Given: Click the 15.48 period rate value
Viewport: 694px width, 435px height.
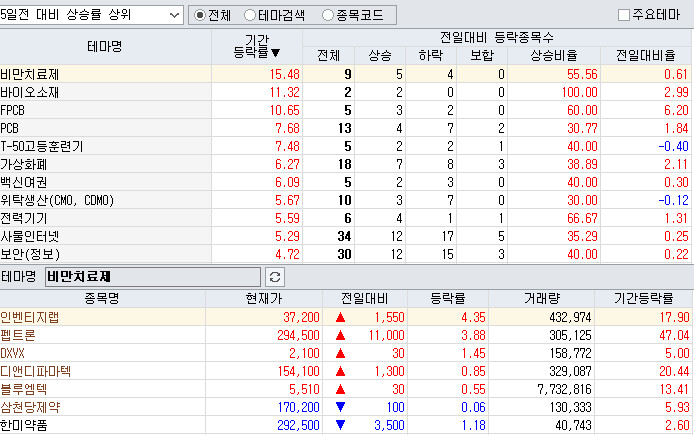Looking at the screenshot, I should click(x=285, y=74).
